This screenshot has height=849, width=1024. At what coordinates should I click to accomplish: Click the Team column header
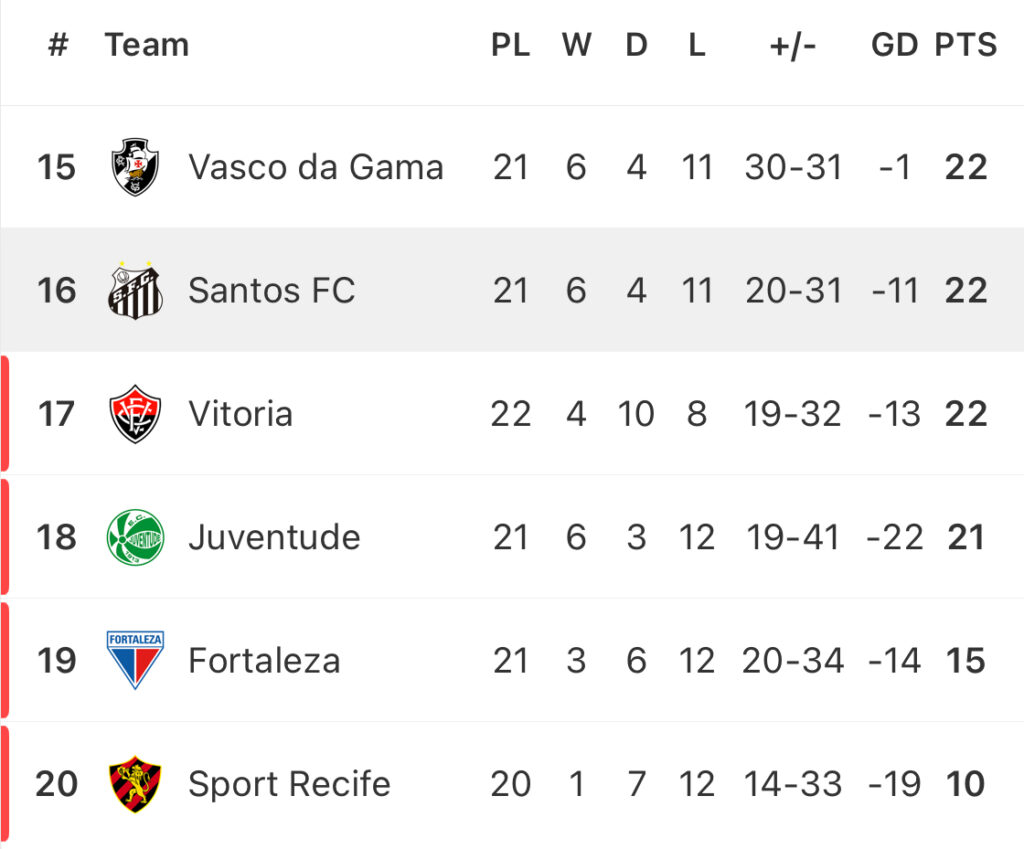coord(147,45)
